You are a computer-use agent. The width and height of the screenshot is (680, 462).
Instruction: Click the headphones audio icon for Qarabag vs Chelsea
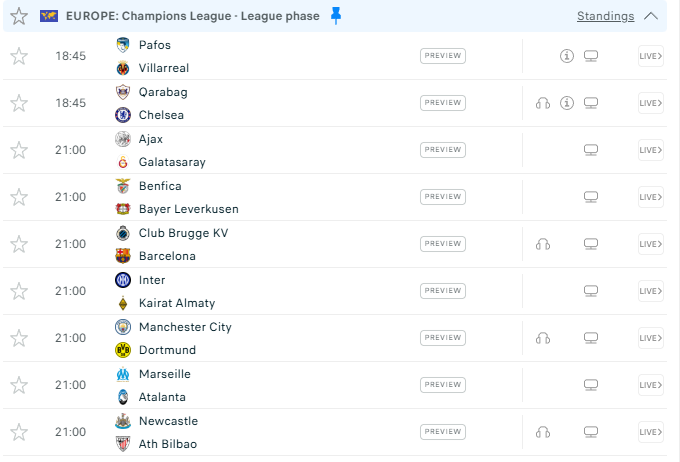point(543,103)
